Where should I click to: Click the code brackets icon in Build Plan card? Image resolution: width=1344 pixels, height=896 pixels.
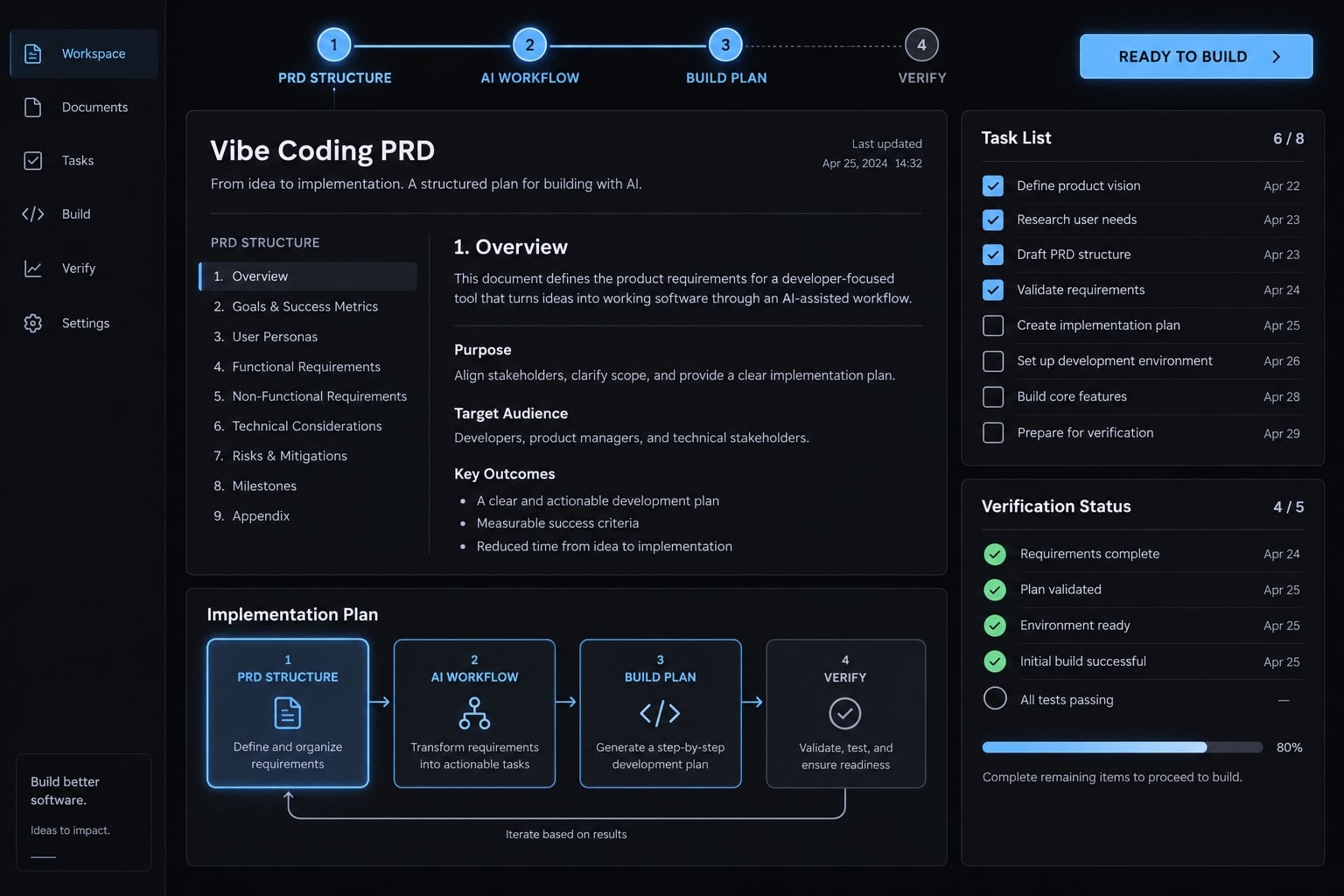[660, 713]
